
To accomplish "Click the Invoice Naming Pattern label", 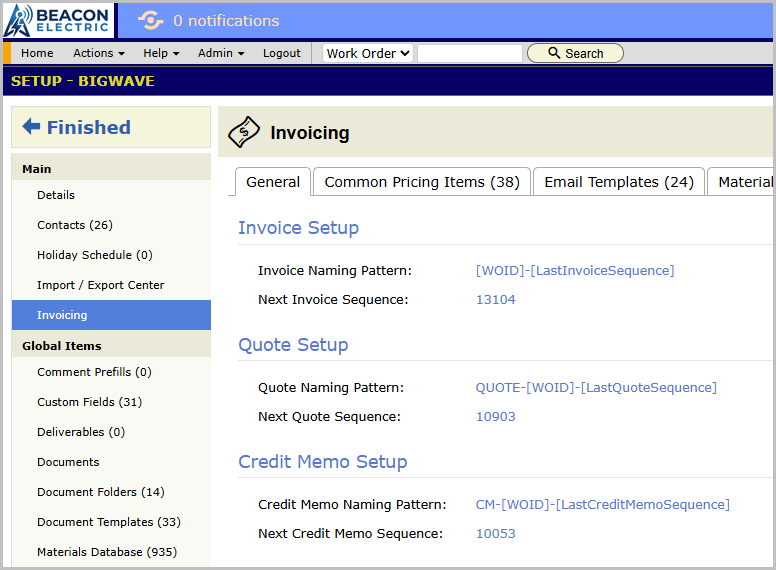I will click(x=335, y=271).
